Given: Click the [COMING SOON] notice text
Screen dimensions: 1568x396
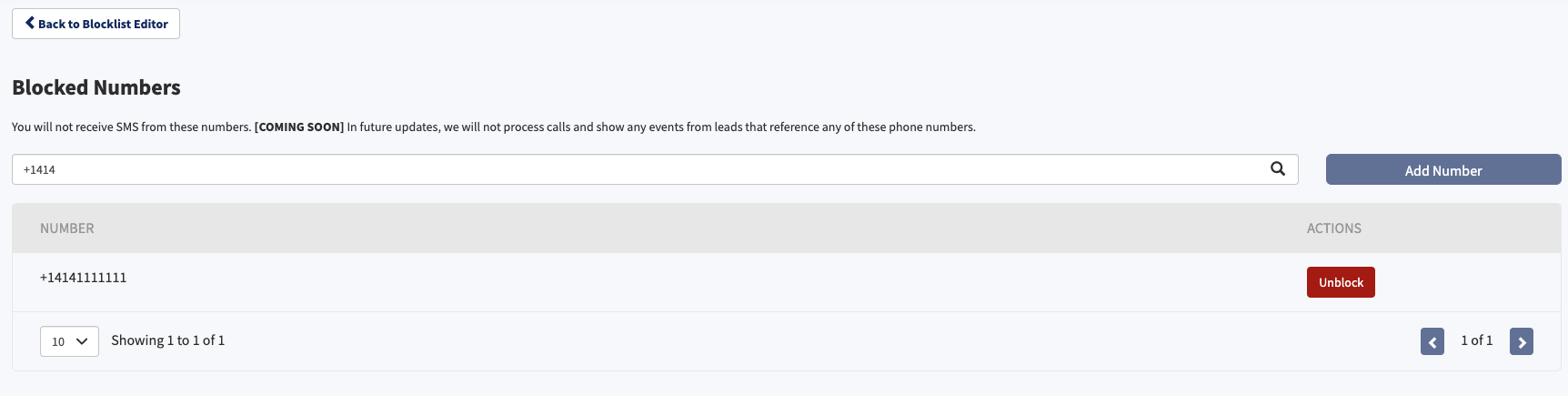Looking at the screenshot, I should point(299,127).
